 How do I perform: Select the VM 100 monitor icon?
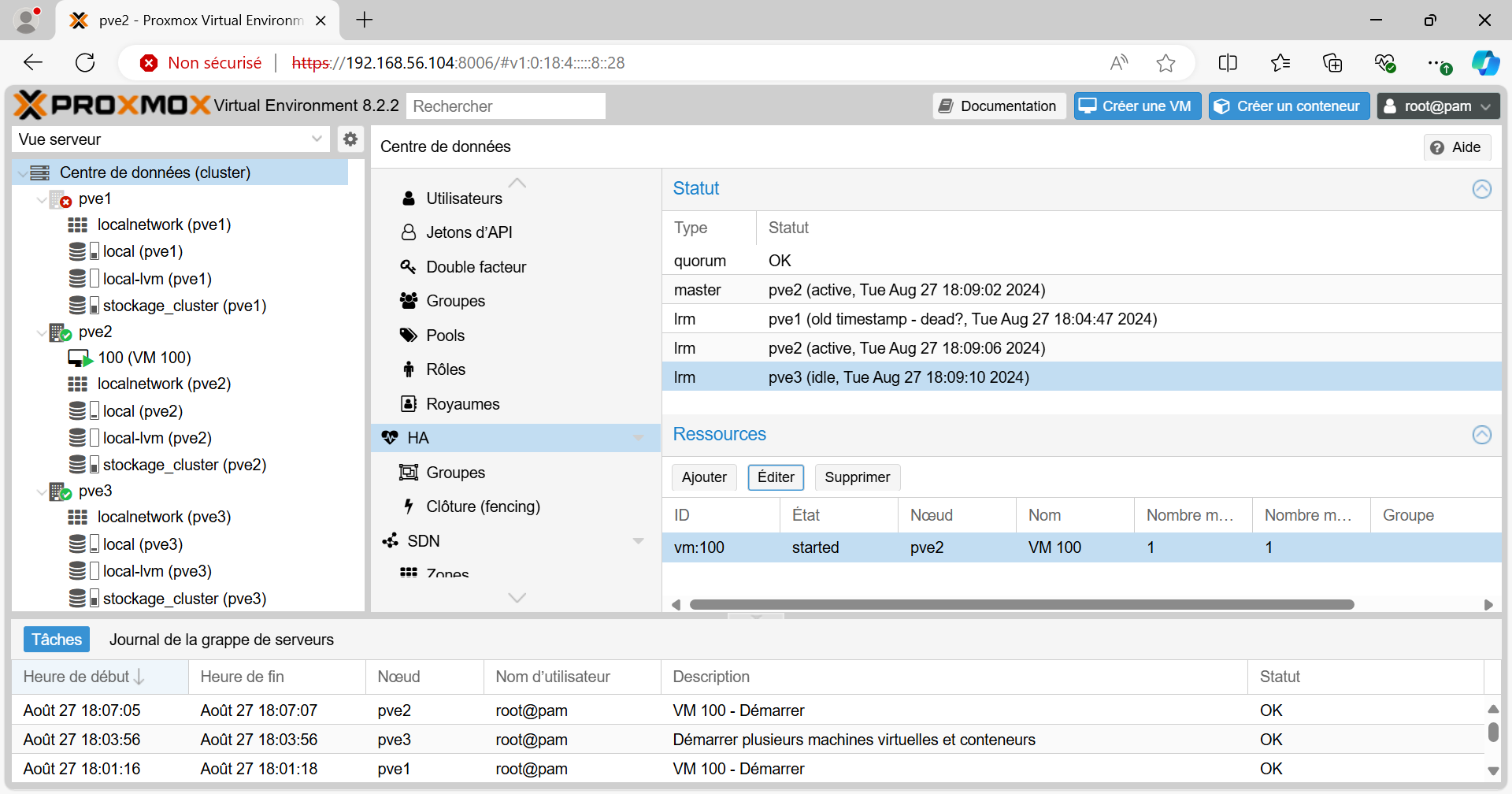[x=80, y=358]
